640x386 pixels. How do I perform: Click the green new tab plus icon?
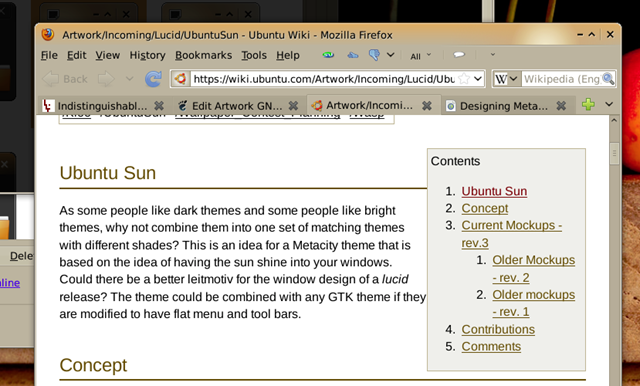coord(588,104)
